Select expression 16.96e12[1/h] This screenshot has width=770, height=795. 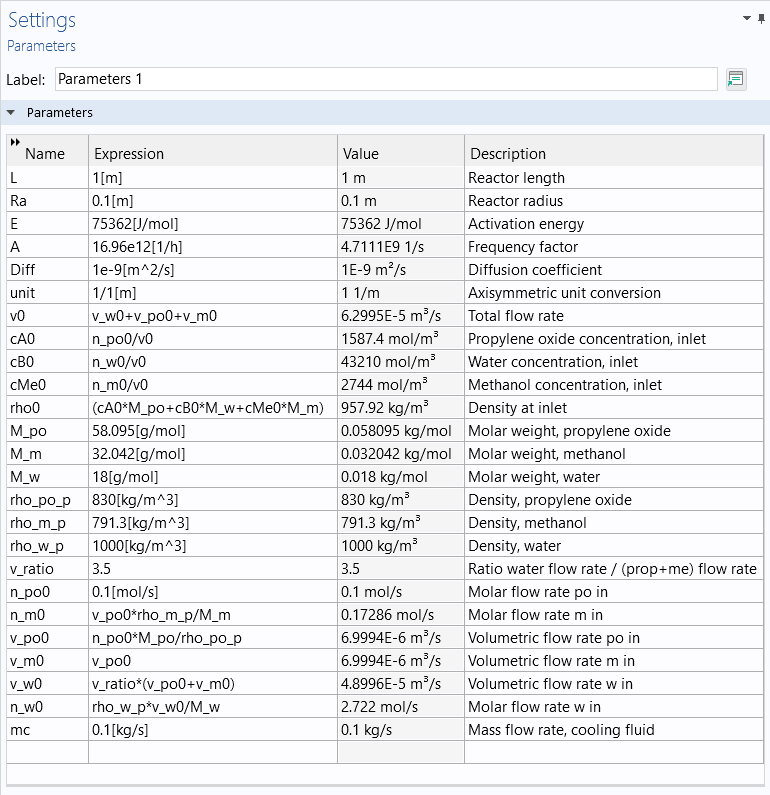(x=213, y=247)
